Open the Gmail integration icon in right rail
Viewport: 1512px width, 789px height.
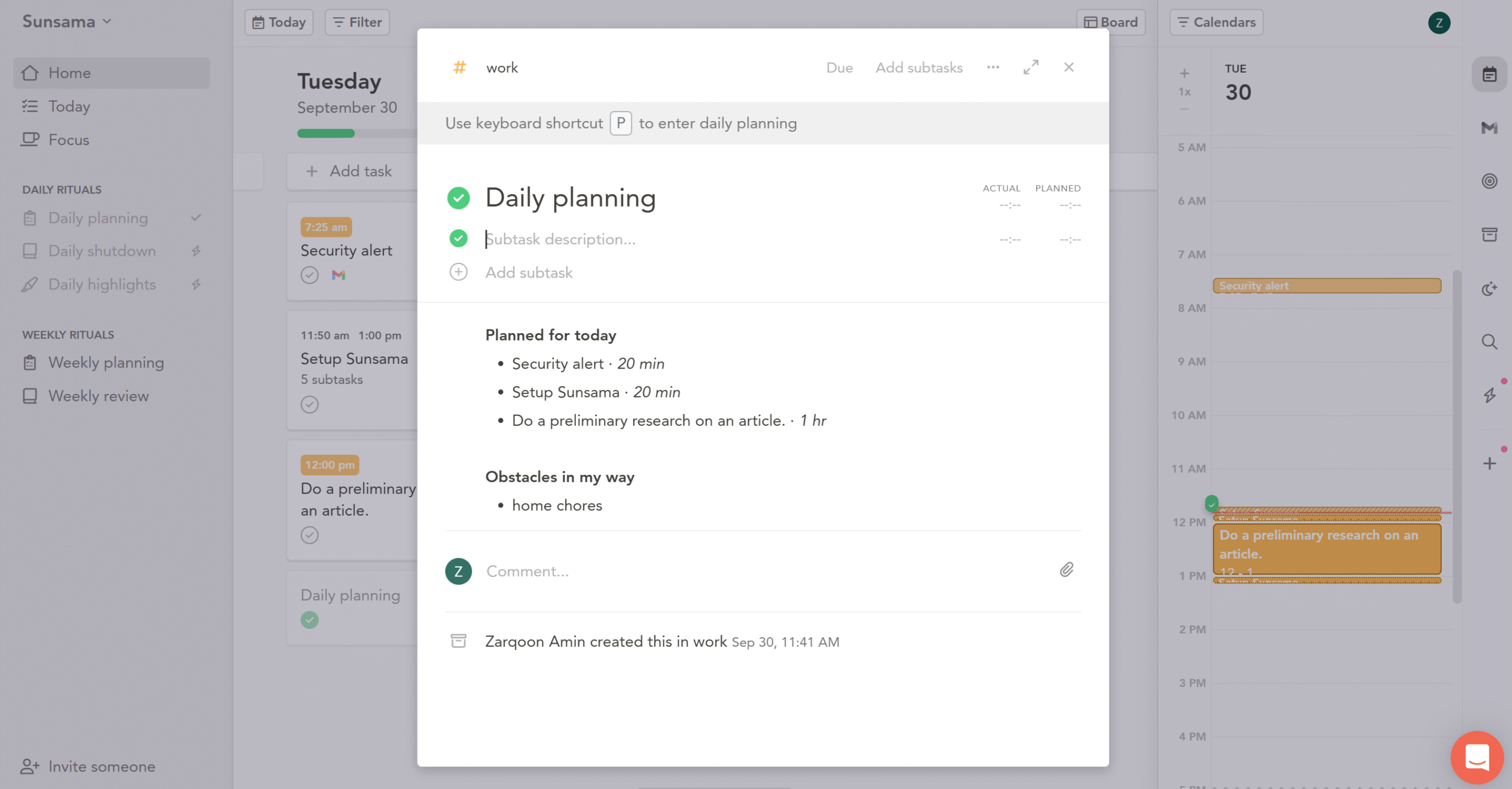[1489, 128]
